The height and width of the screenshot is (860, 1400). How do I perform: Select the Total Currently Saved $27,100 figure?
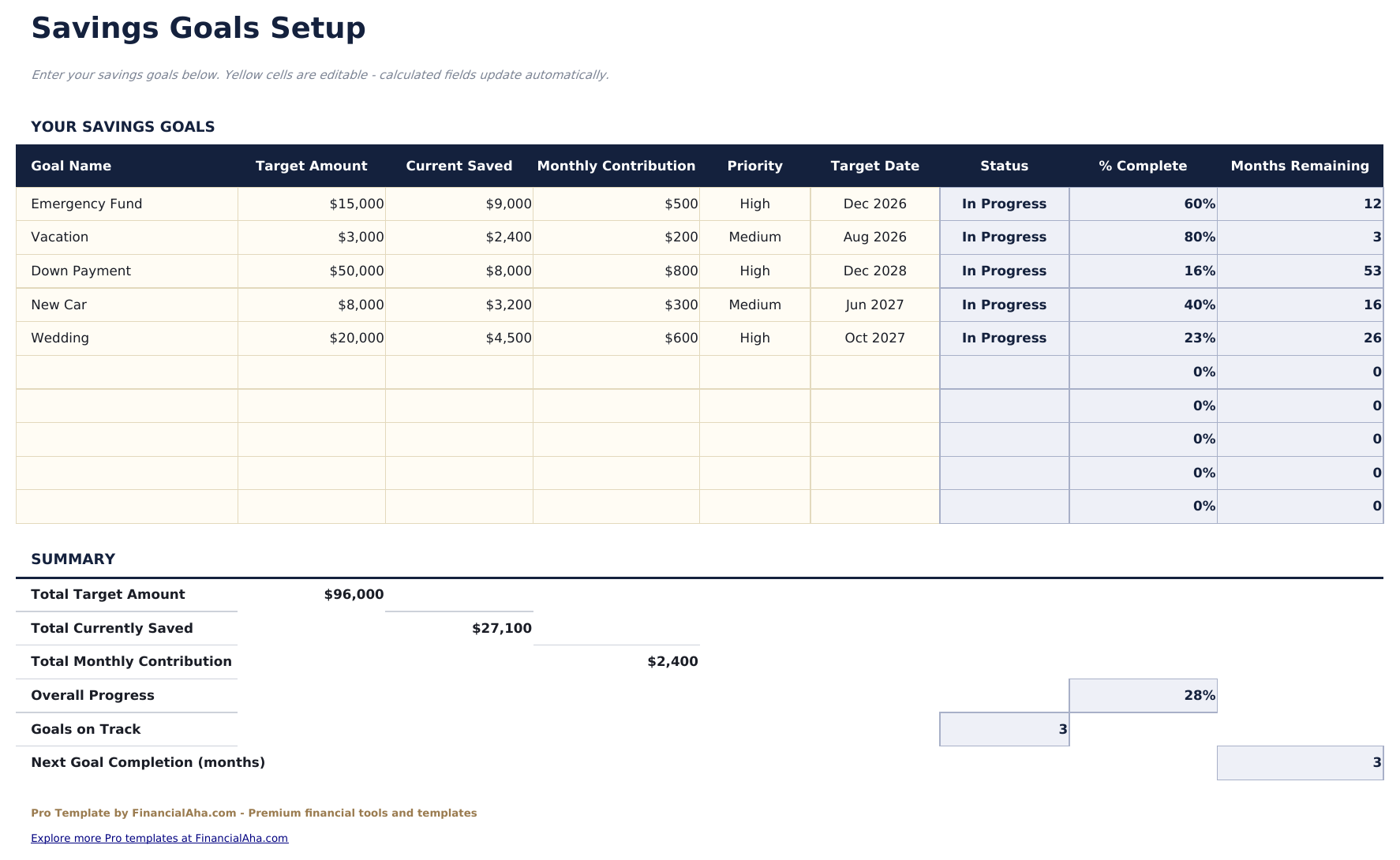tap(501, 628)
